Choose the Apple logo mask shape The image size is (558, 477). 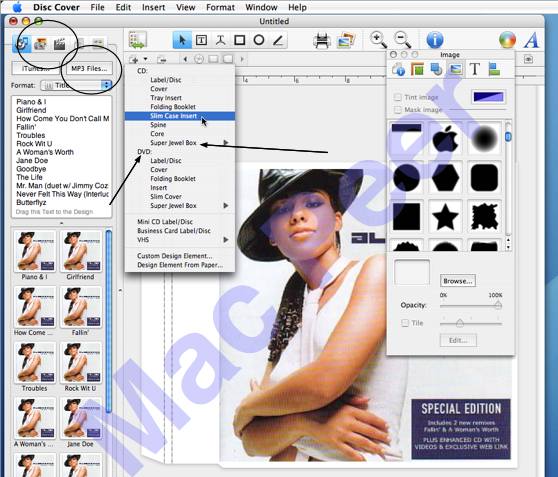click(x=445, y=138)
